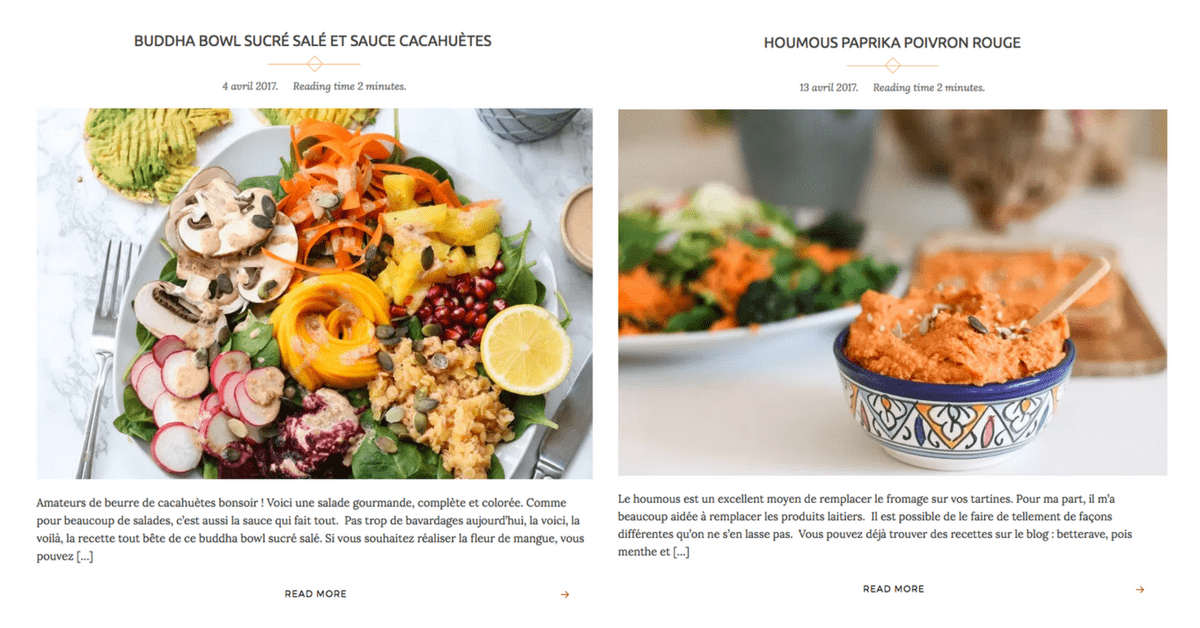The height and width of the screenshot is (628, 1200).
Task: Open the Buddha Bowl sucré salé post title
Action: [x=313, y=41]
